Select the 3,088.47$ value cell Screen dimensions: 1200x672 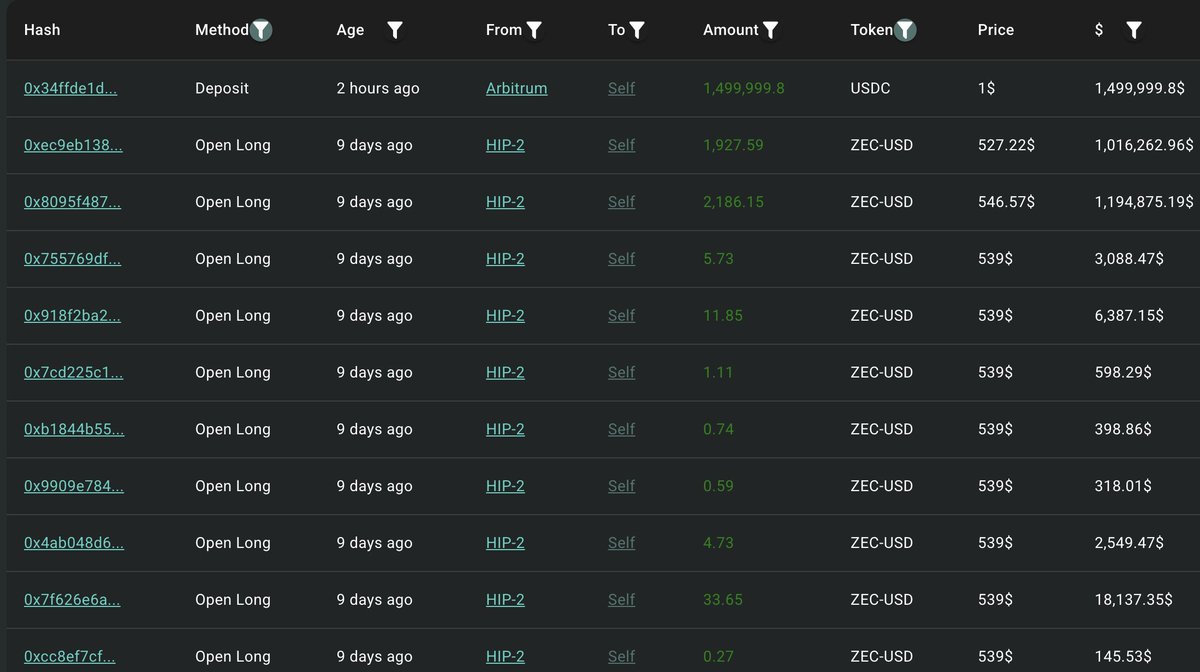pyautogui.click(x=1129, y=259)
